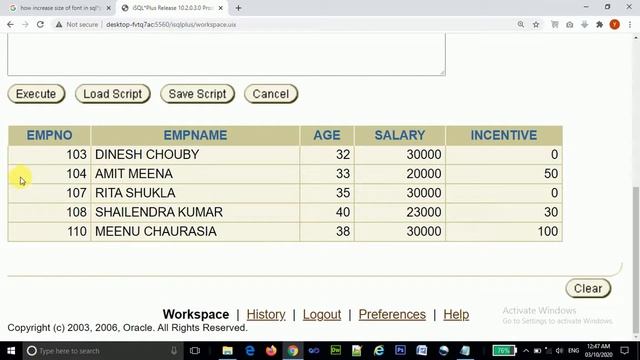
Task: Open Firefox from the taskbar
Action: click(271, 351)
